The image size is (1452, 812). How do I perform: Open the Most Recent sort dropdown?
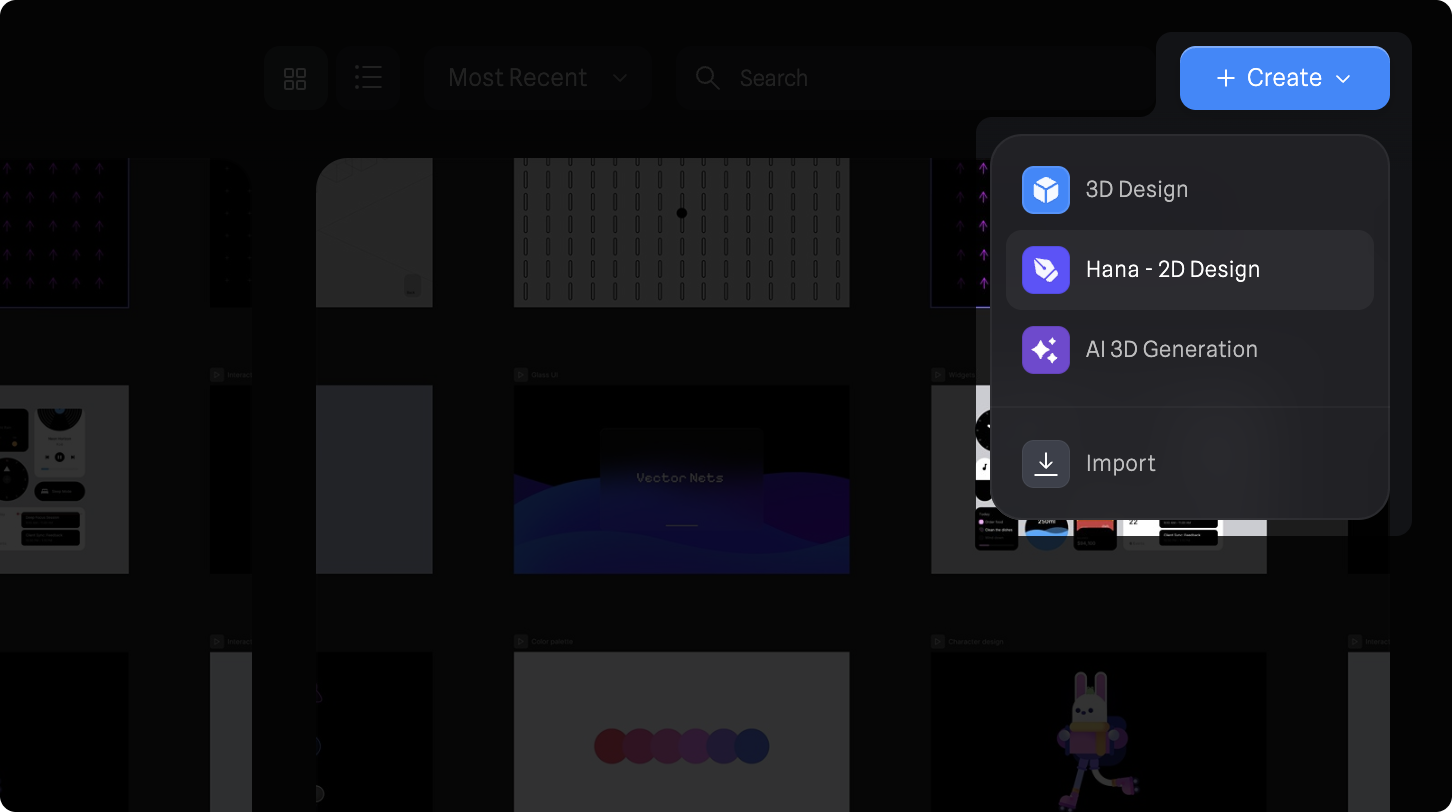point(537,78)
